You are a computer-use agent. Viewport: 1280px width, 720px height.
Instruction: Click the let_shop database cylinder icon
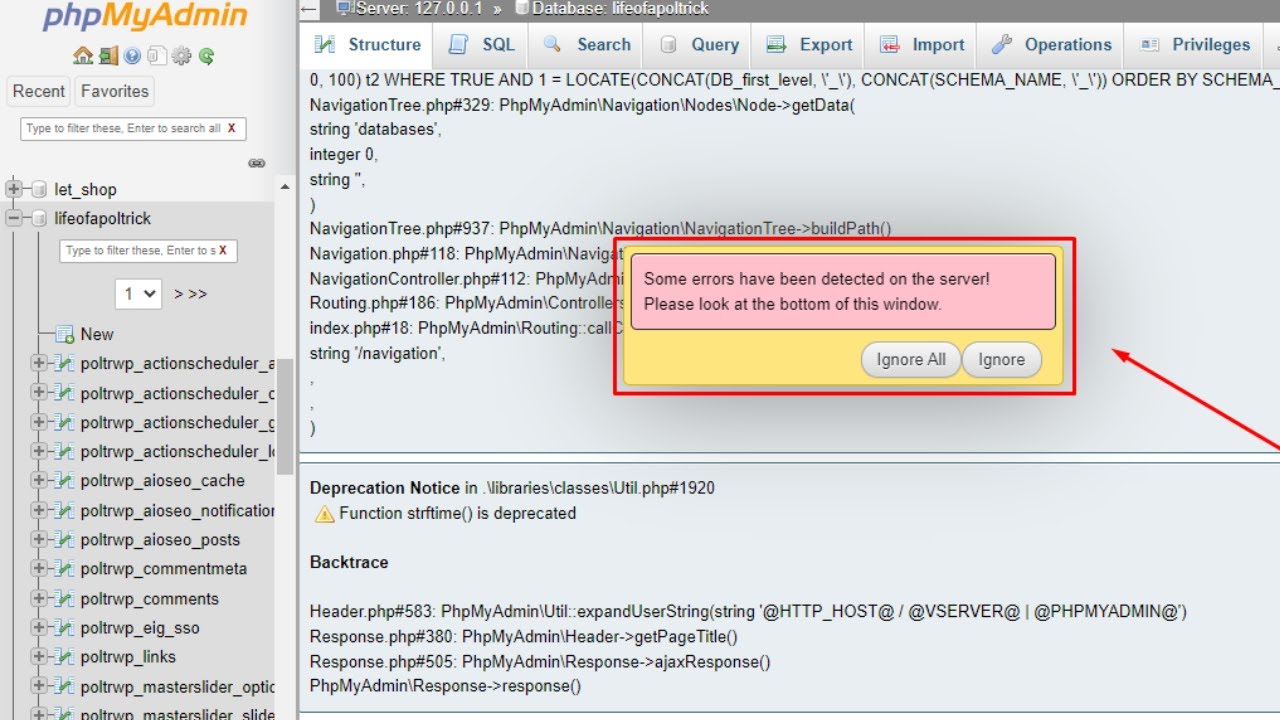(x=39, y=189)
